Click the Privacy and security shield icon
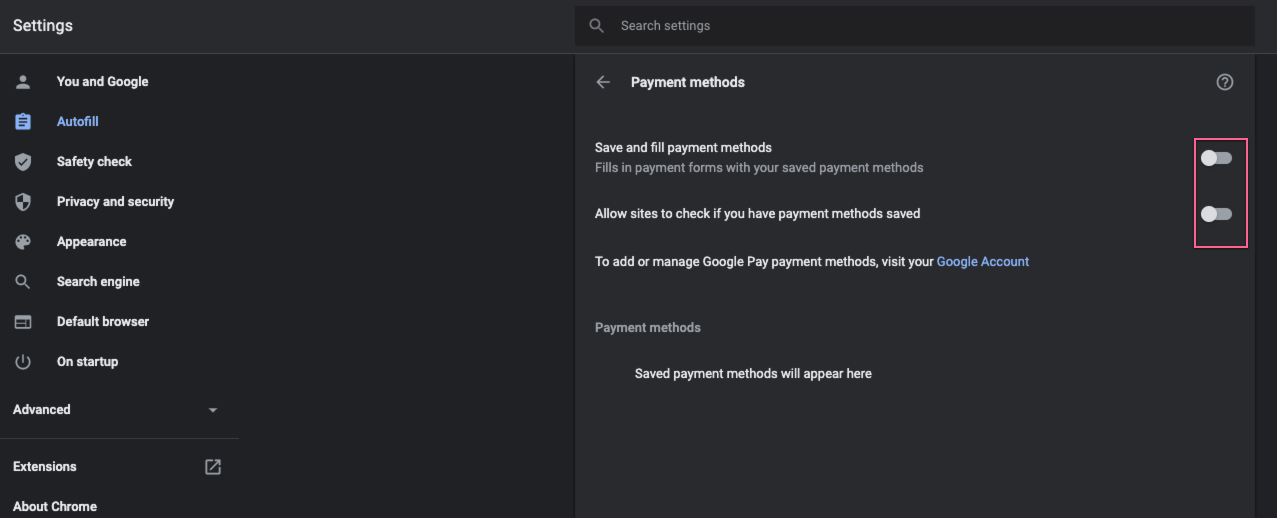Screen dimensions: 1277x518 (23, 202)
